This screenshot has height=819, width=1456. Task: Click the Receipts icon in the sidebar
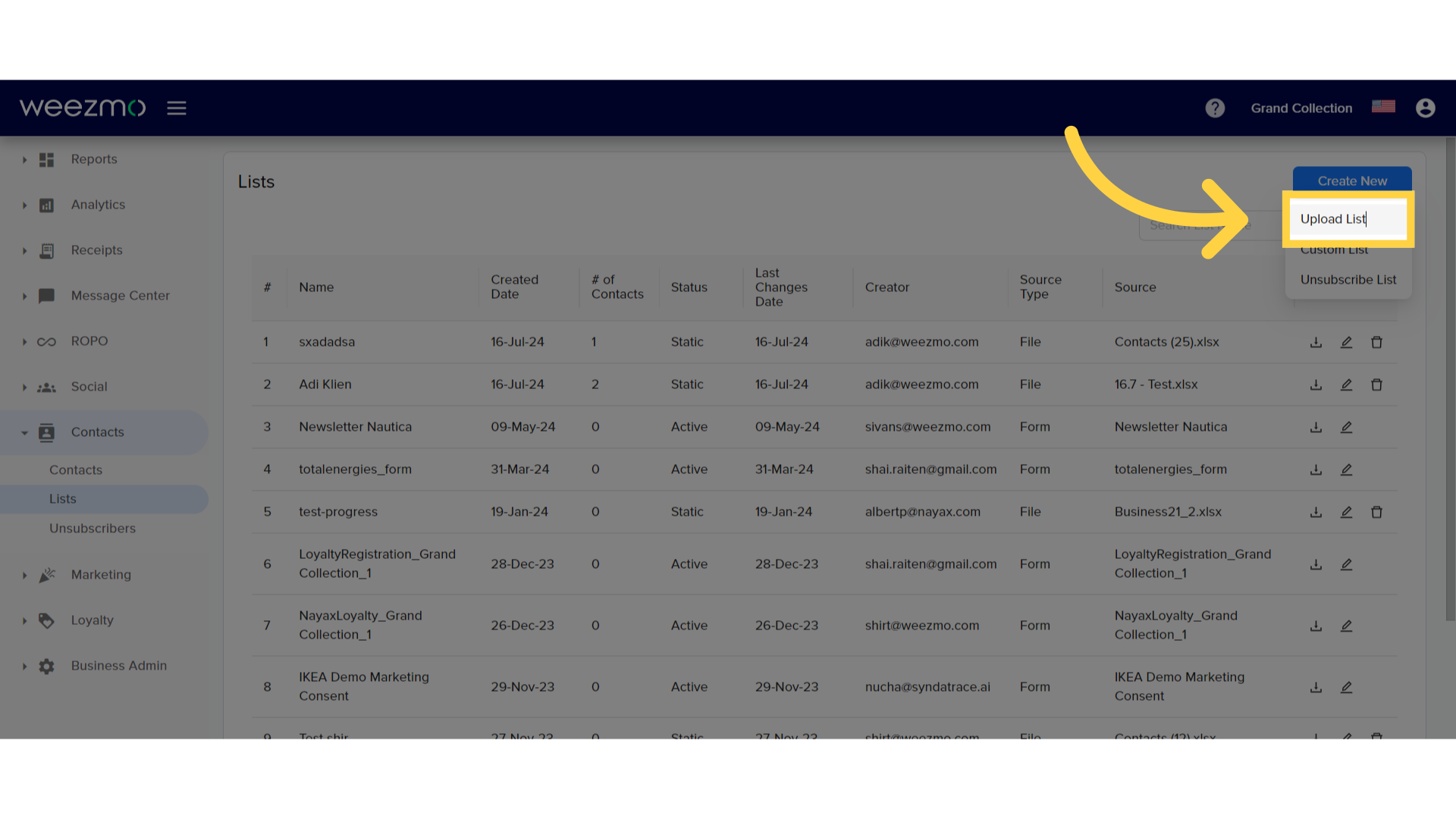pyautogui.click(x=46, y=250)
